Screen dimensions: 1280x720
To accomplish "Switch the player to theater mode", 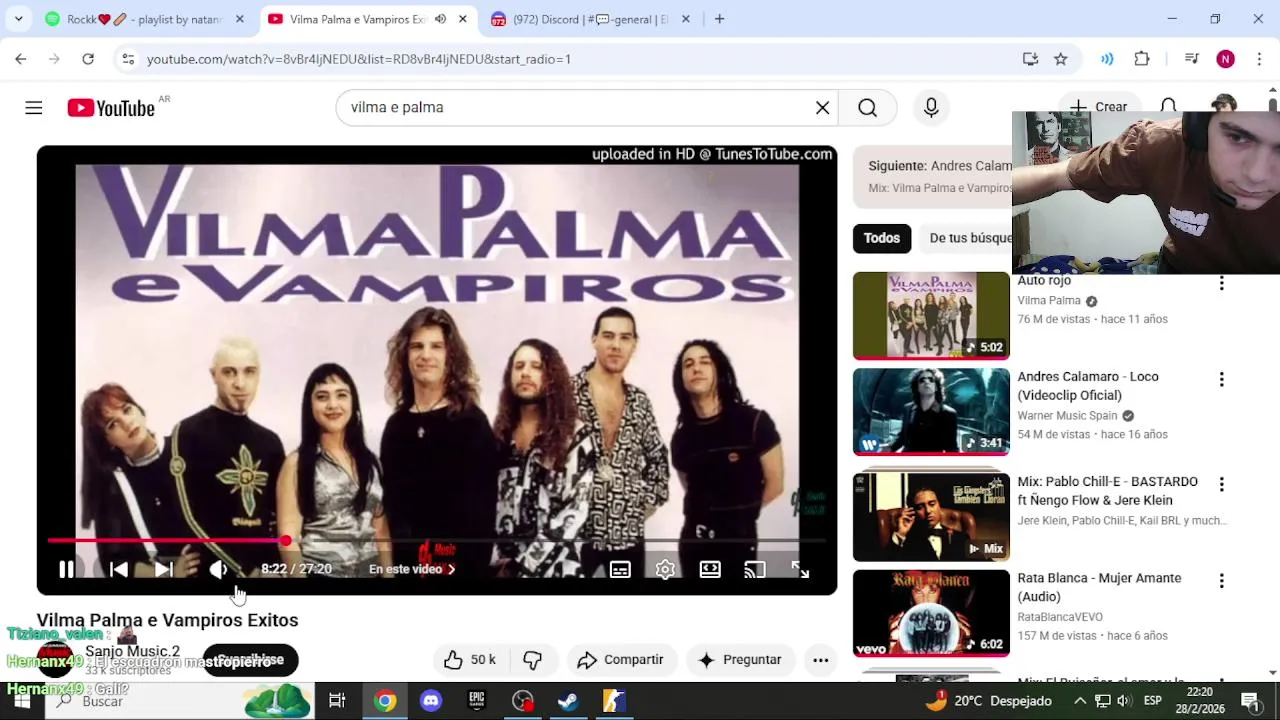I will tap(710, 569).
